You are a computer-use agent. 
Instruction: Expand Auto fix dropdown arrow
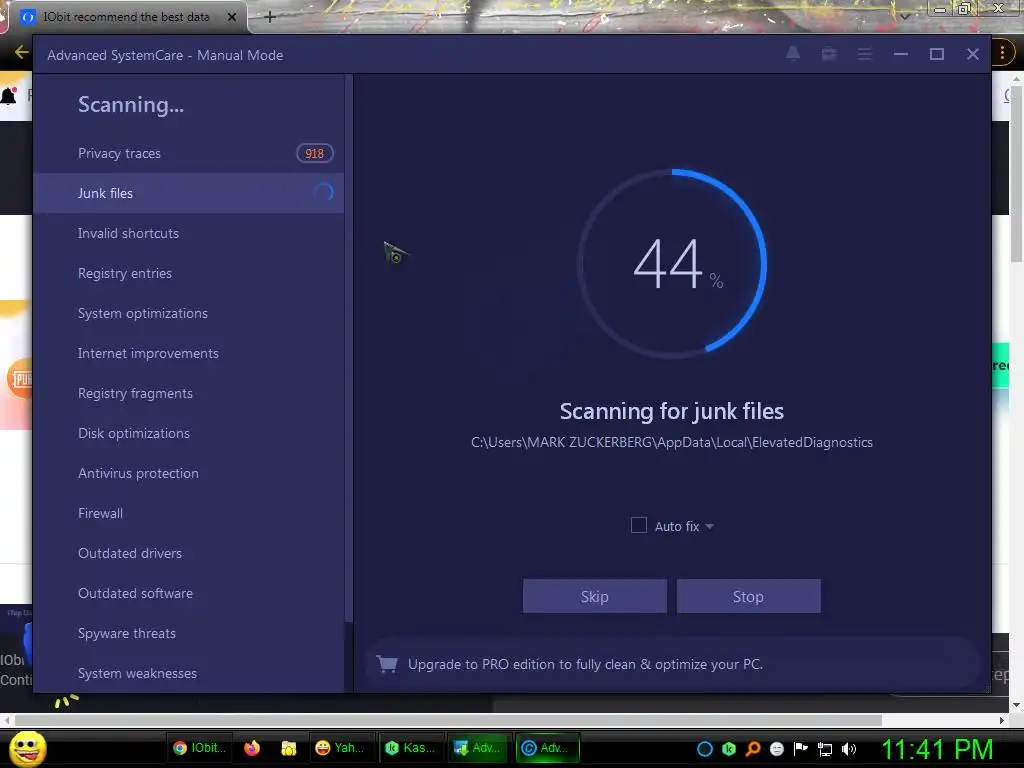click(709, 526)
